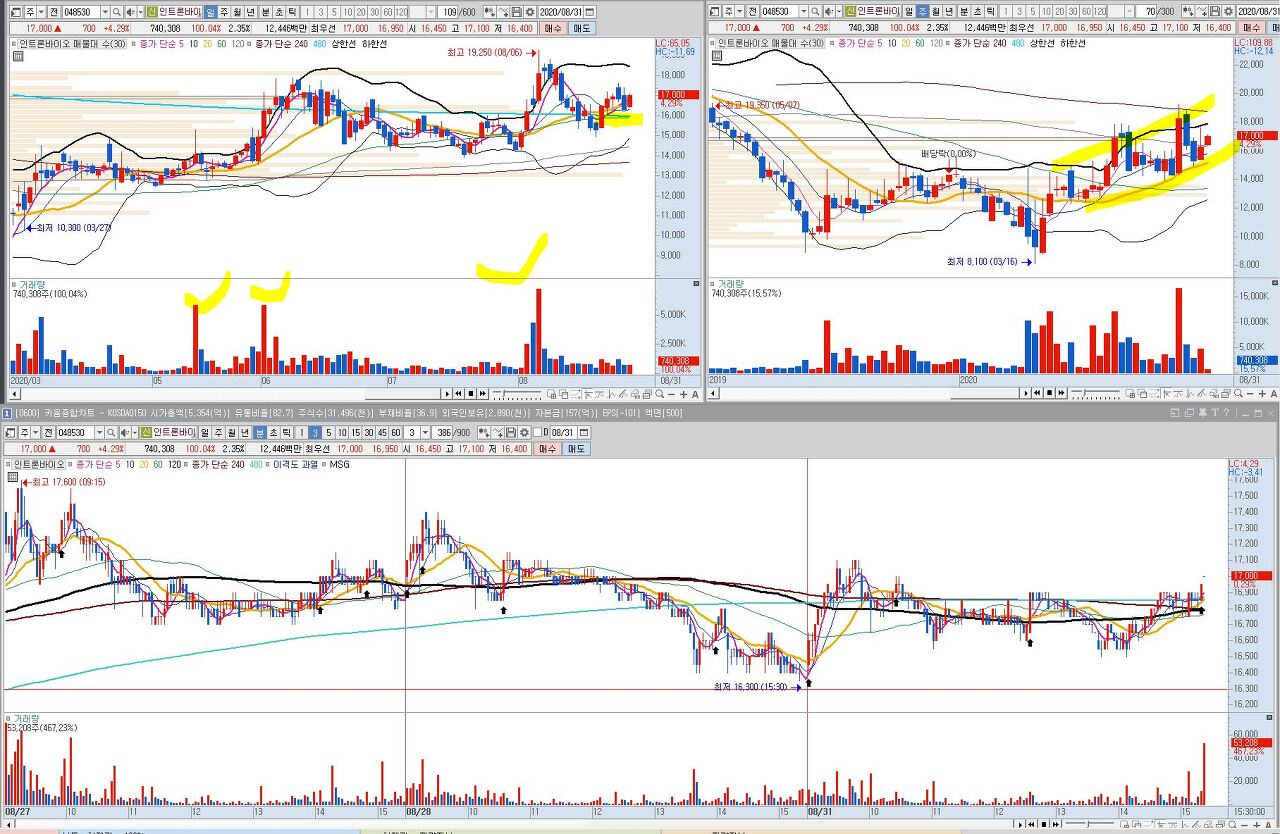Click the green 신 badge in bottom chart toolbar

146,431
